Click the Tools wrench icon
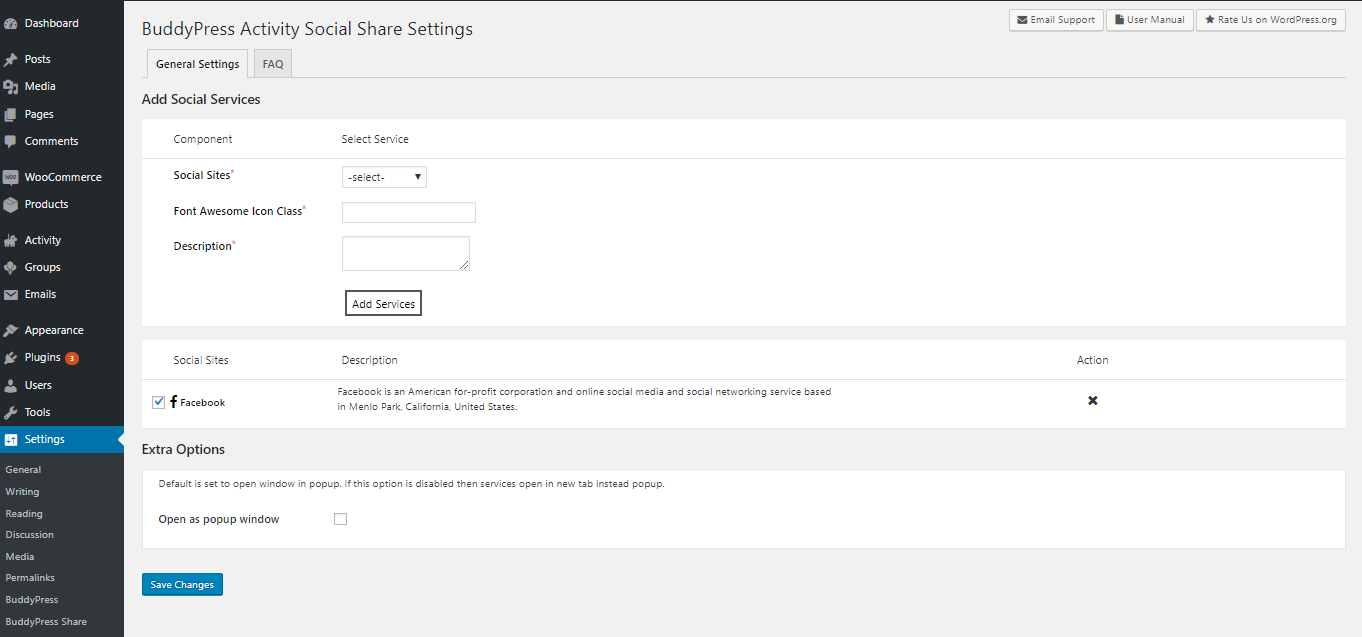This screenshot has height=637, width=1362. (x=11, y=412)
